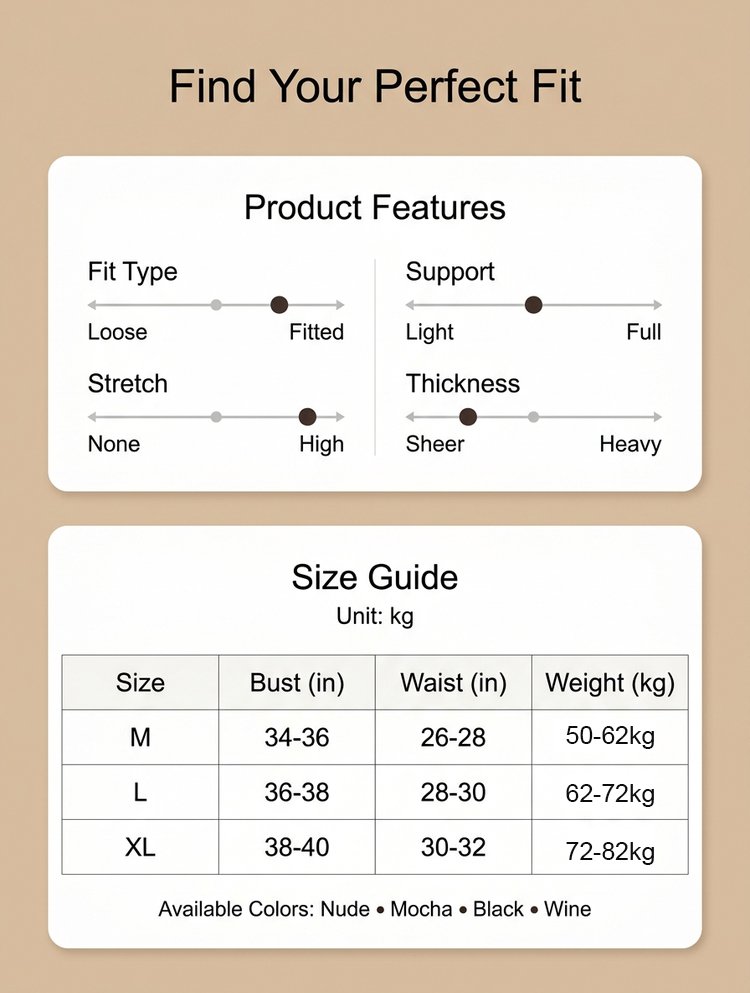Click the Thickness slider's dark handle

[467, 417]
